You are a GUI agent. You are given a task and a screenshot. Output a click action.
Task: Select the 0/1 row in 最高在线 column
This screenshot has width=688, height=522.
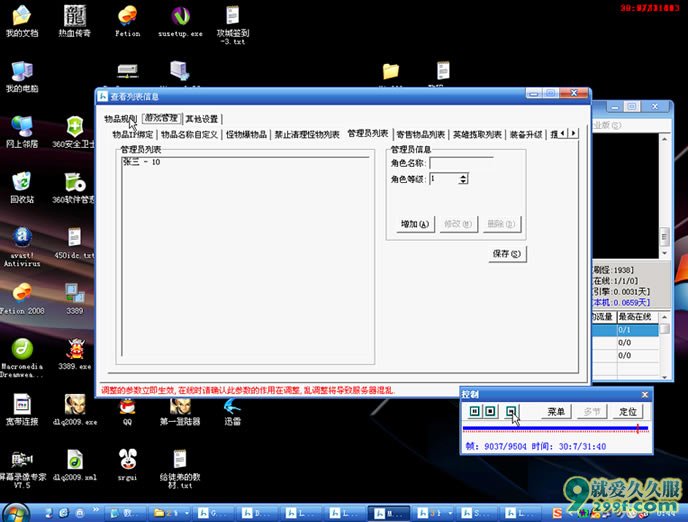click(638, 329)
